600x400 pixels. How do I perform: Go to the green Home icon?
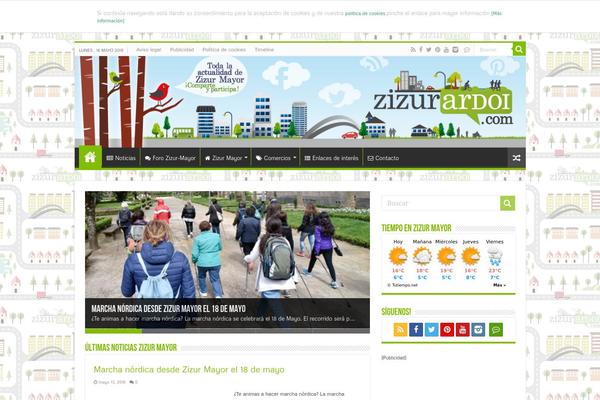tap(90, 157)
